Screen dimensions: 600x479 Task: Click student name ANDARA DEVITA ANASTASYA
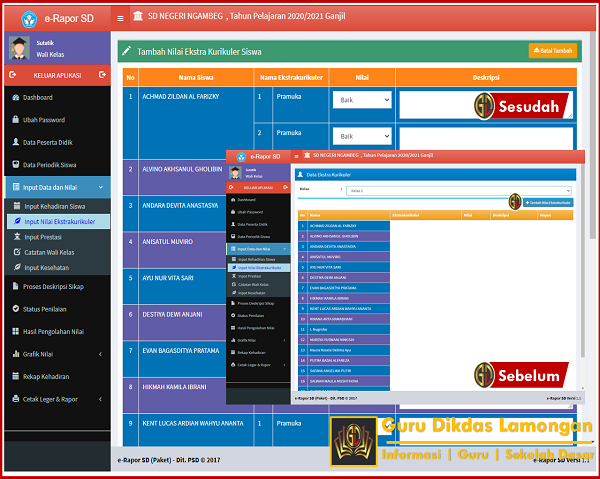click(180, 205)
